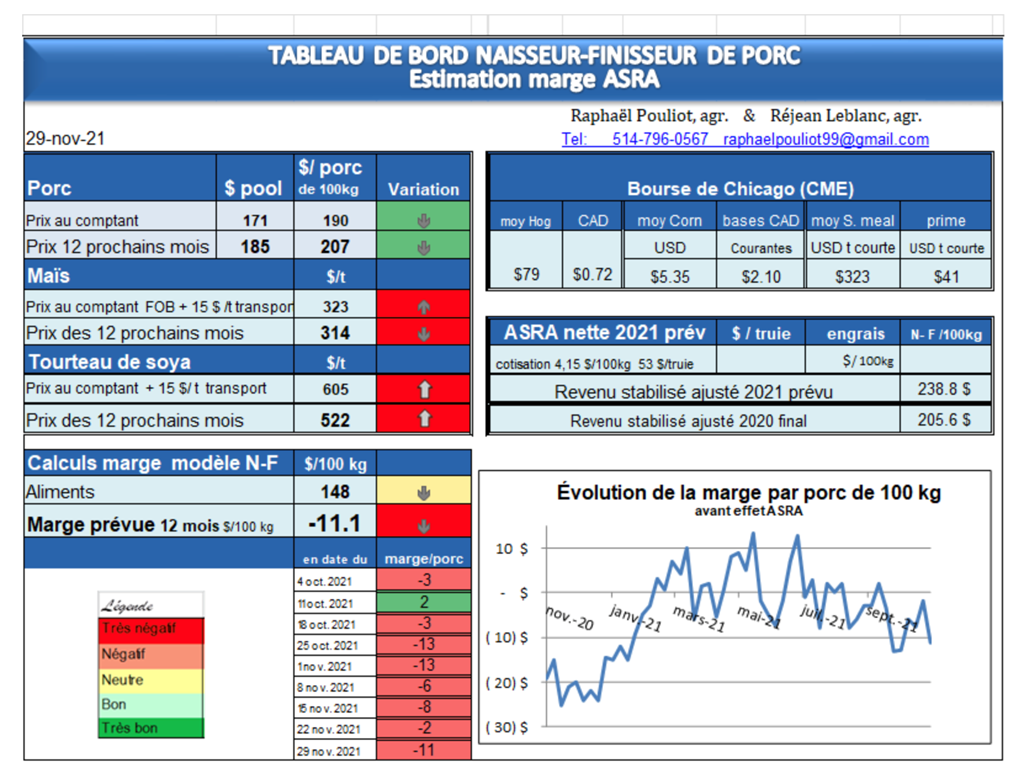Open the Tel: 514-796-0567 phone link

[x=635, y=140]
